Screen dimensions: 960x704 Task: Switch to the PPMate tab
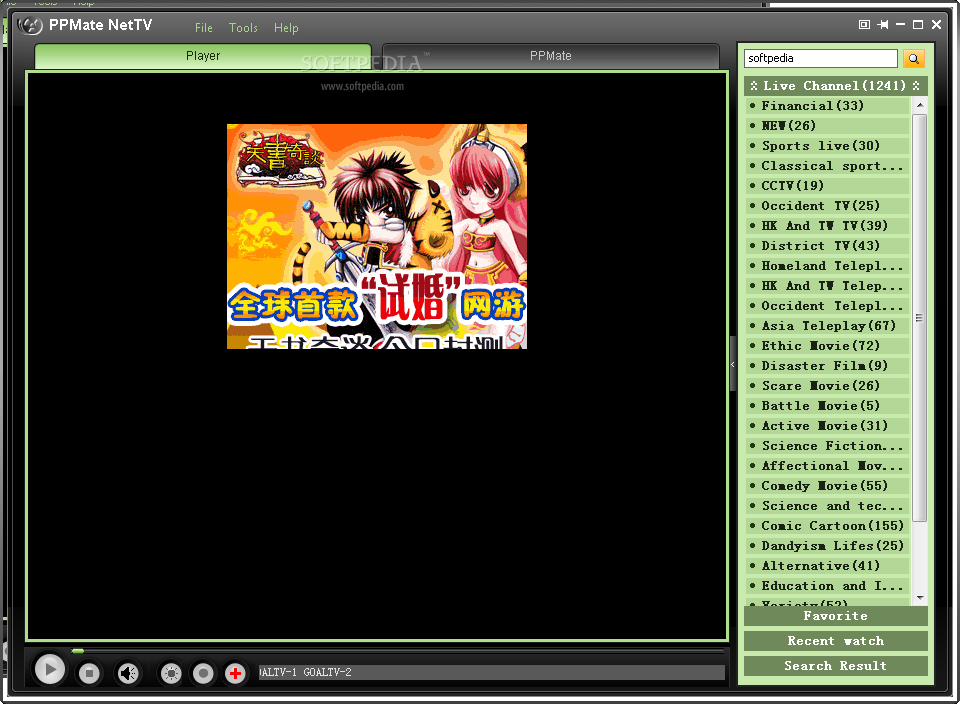(550, 56)
